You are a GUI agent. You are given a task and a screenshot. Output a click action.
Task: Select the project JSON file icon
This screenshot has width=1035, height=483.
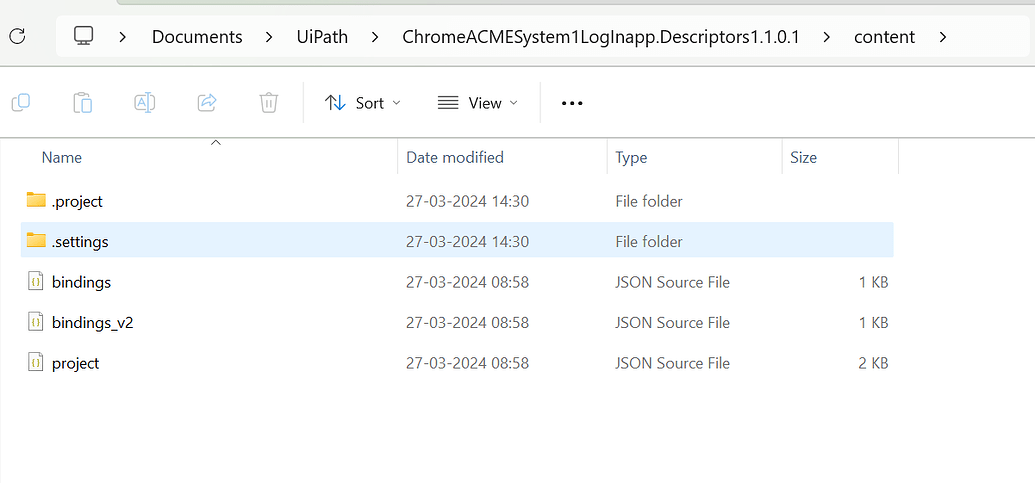point(36,363)
